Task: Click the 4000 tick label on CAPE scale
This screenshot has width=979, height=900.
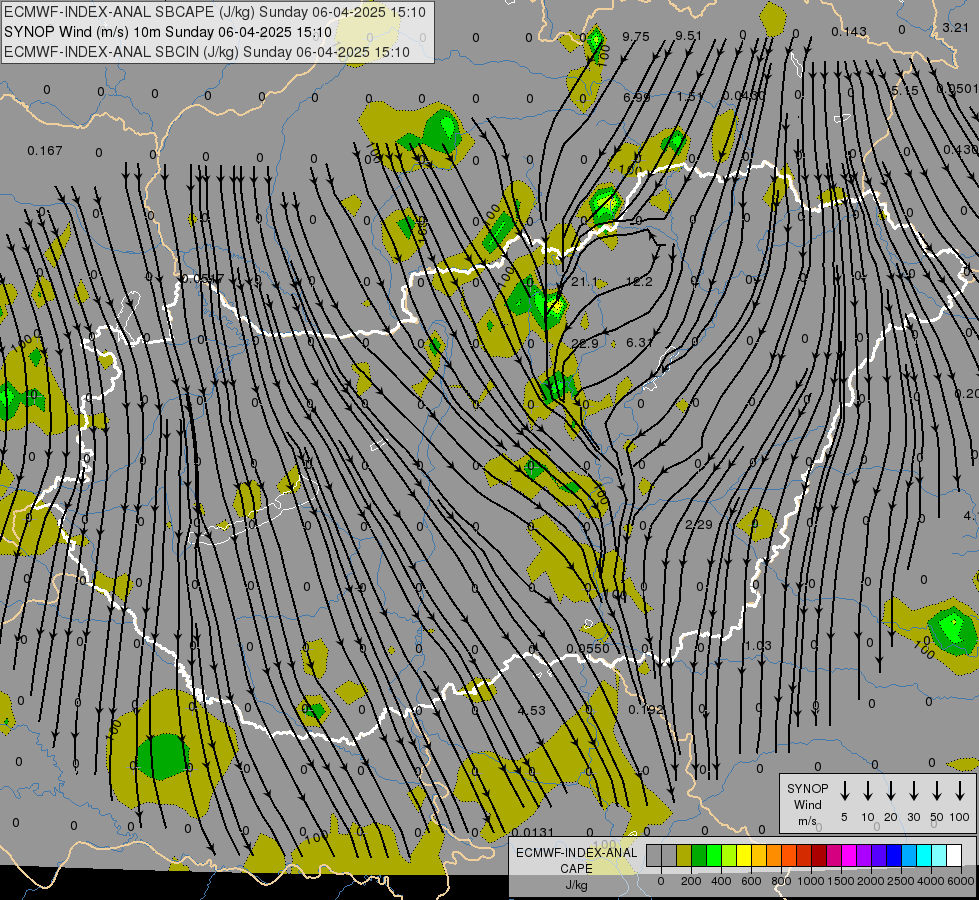Action: (x=931, y=881)
